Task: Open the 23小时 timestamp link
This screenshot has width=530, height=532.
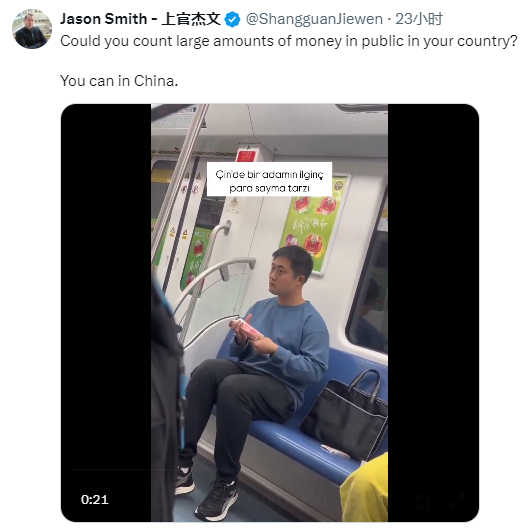Action: [419, 19]
